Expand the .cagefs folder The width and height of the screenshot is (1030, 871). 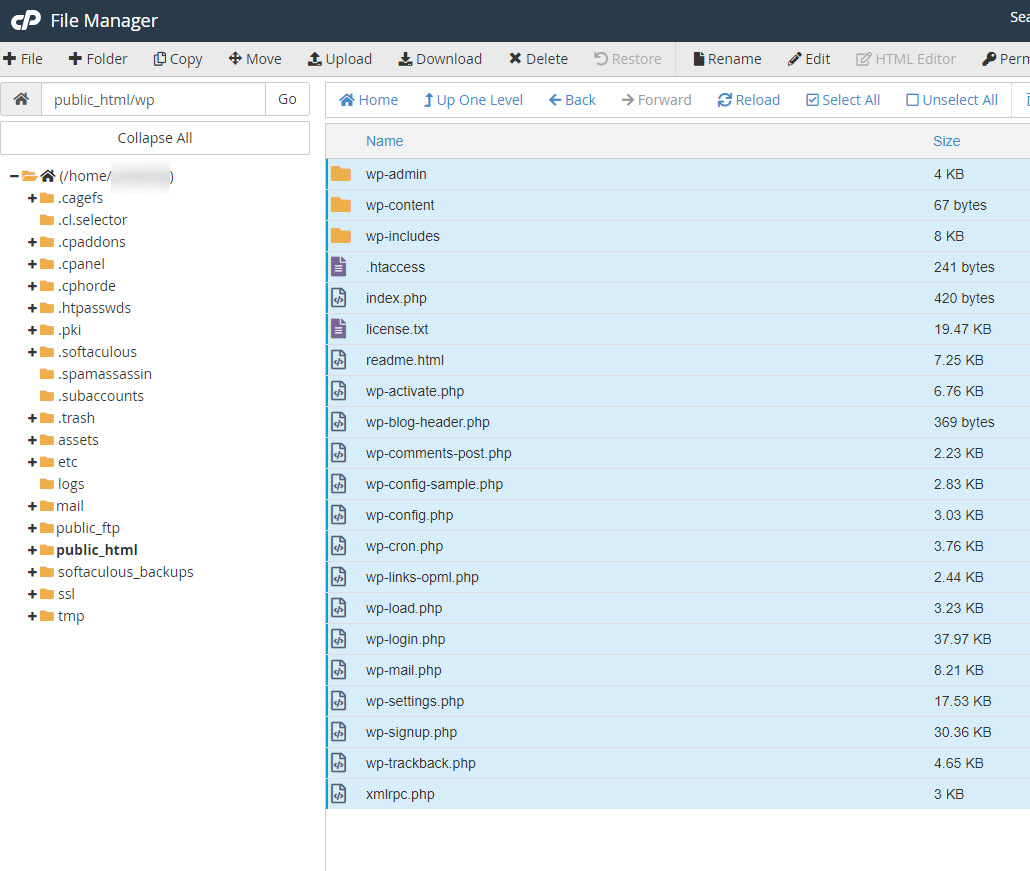pyautogui.click(x=32, y=198)
